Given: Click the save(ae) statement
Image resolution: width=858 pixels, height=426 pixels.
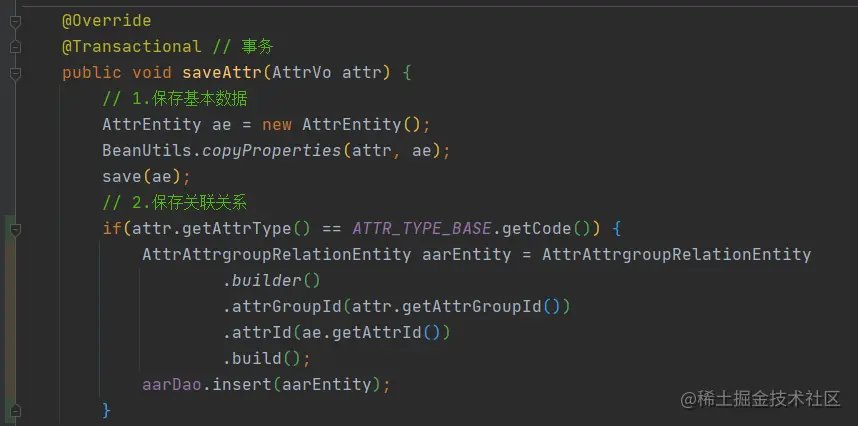Looking at the screenshot, I should tap(146, 177).
